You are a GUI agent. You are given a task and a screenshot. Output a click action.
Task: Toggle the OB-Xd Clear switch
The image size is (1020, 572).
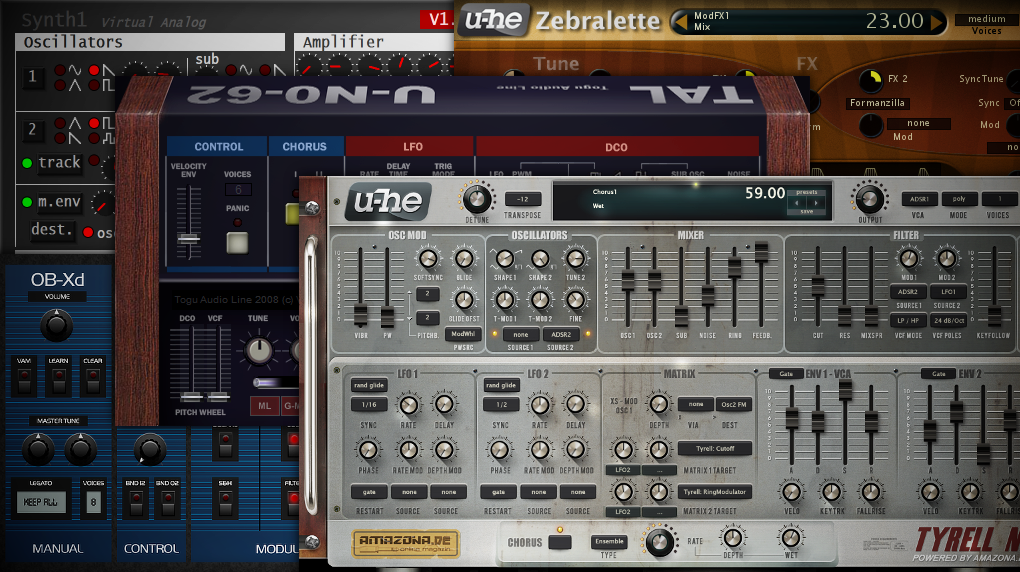(x=92, y=380)
